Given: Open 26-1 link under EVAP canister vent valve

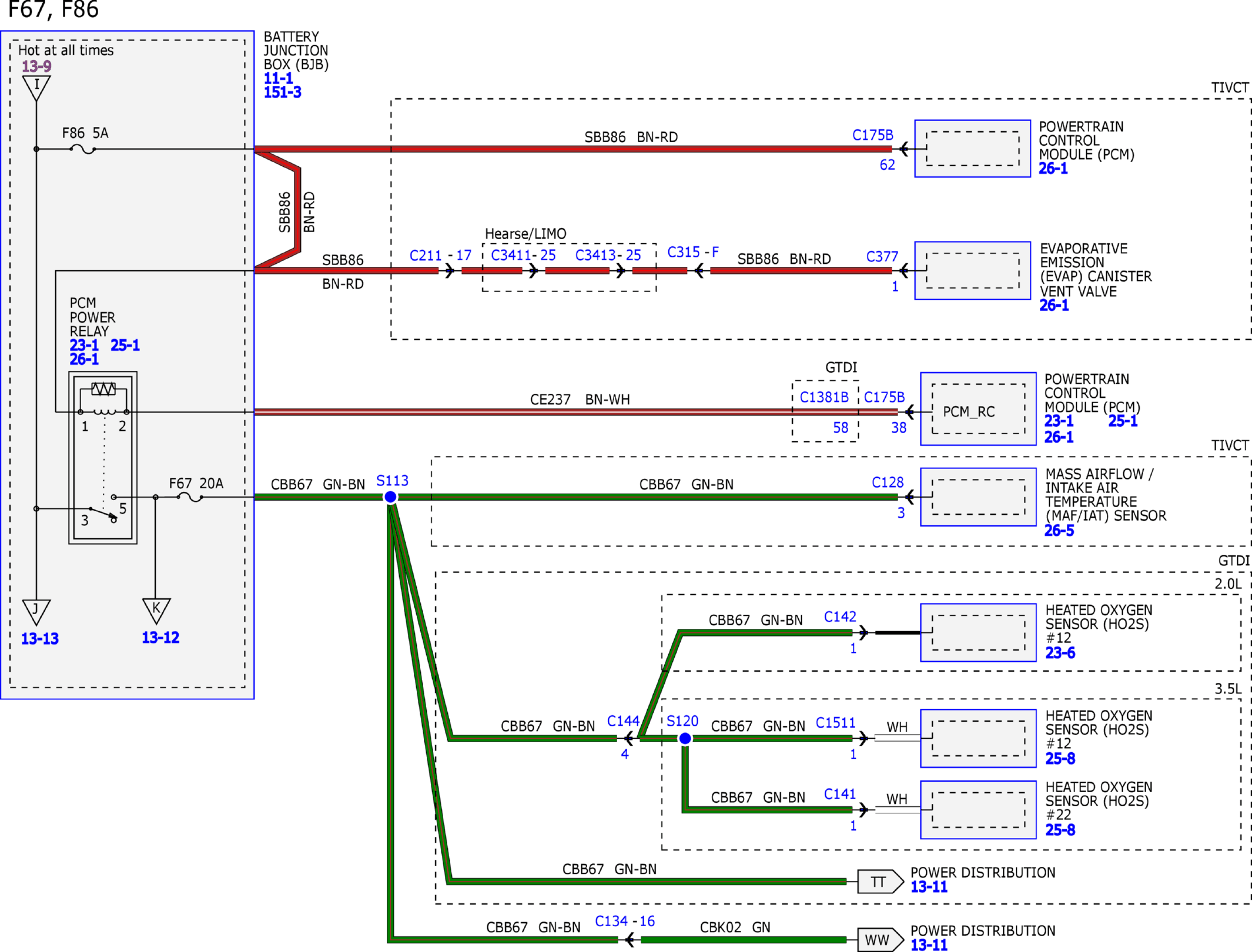Looking at the screenshot, I should (1054, 306).
